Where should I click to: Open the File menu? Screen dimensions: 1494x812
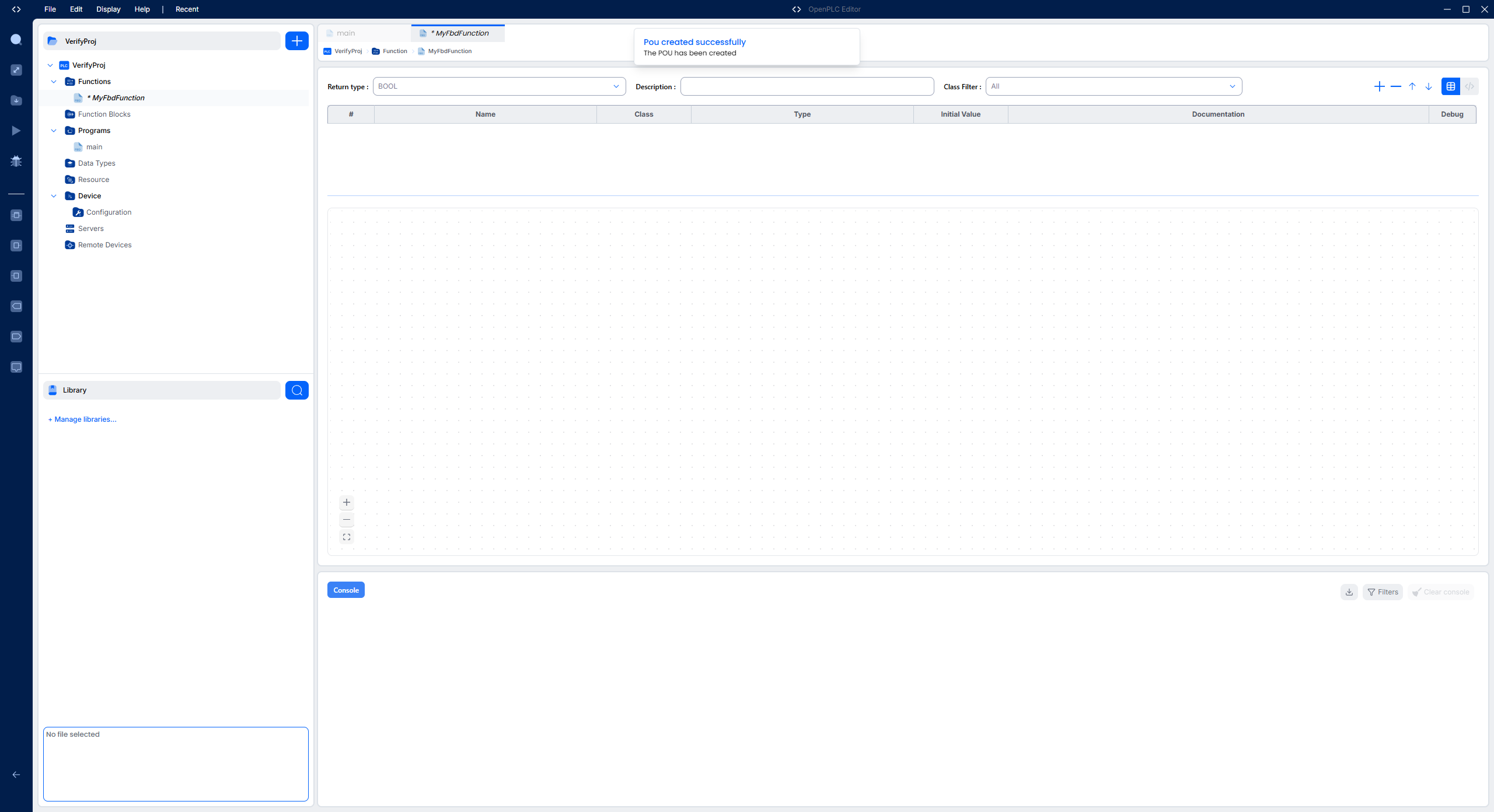point(50,9)
